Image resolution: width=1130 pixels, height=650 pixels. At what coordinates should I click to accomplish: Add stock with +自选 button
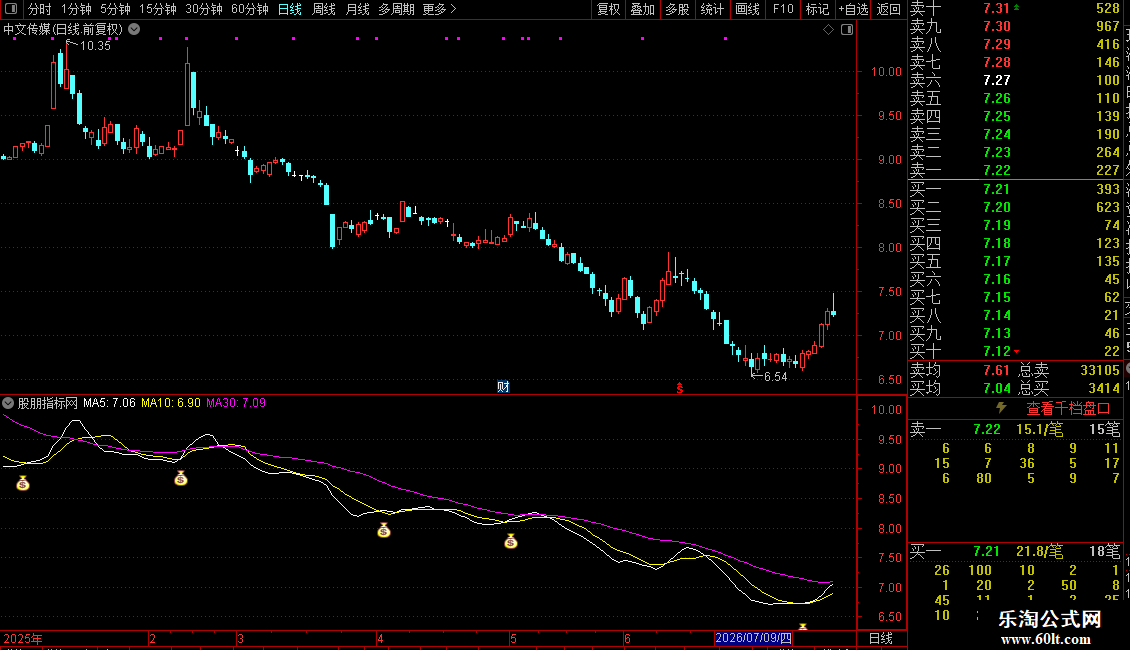853,9
